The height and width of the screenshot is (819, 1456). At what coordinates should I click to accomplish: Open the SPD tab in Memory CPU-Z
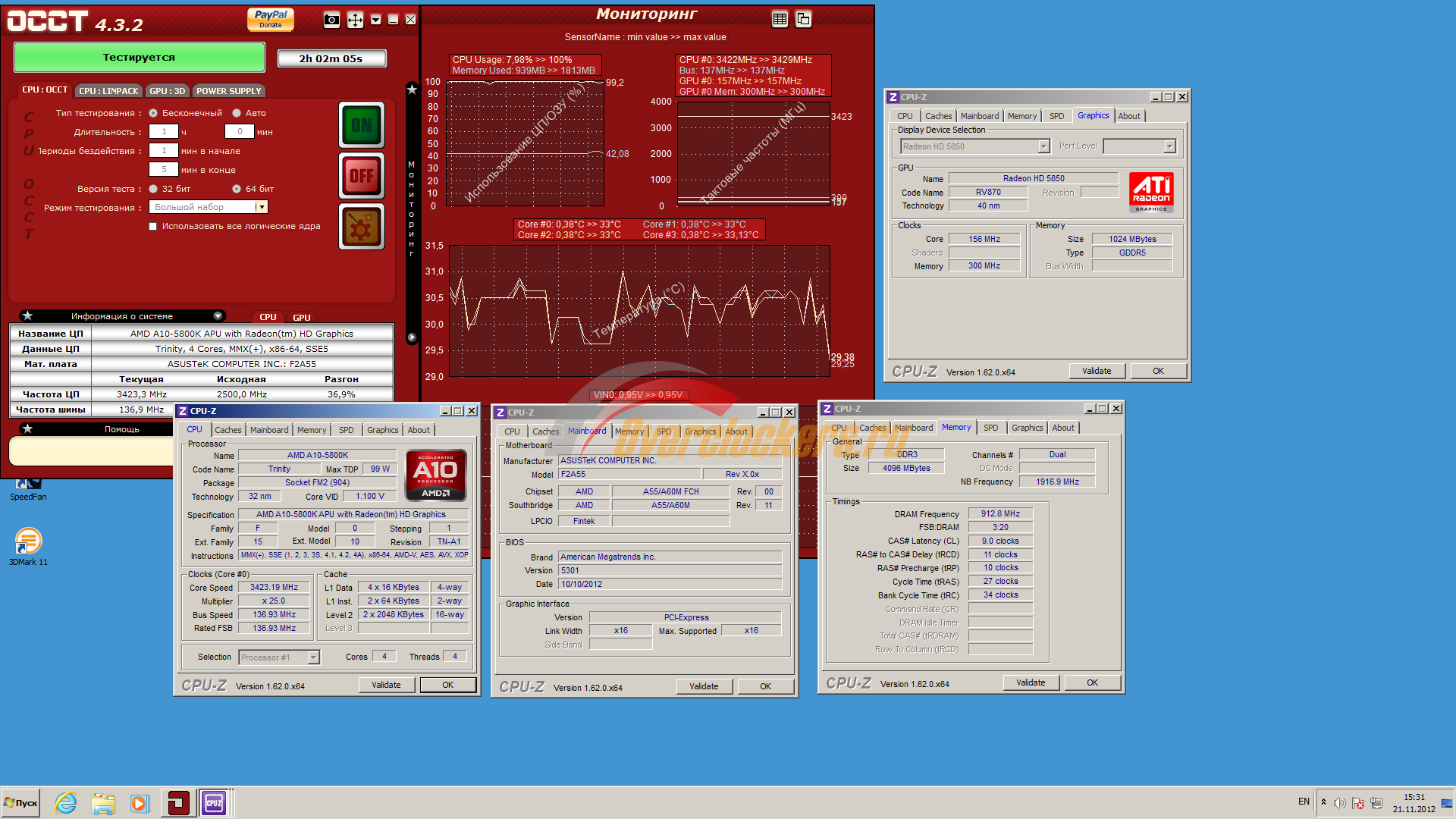point(990,428)
